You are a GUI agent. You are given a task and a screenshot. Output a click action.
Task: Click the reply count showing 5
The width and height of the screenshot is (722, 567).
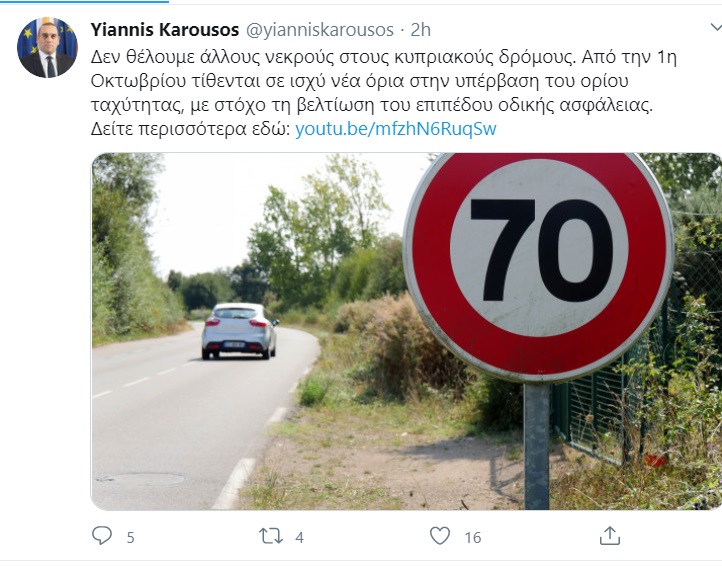pos(130,538)
